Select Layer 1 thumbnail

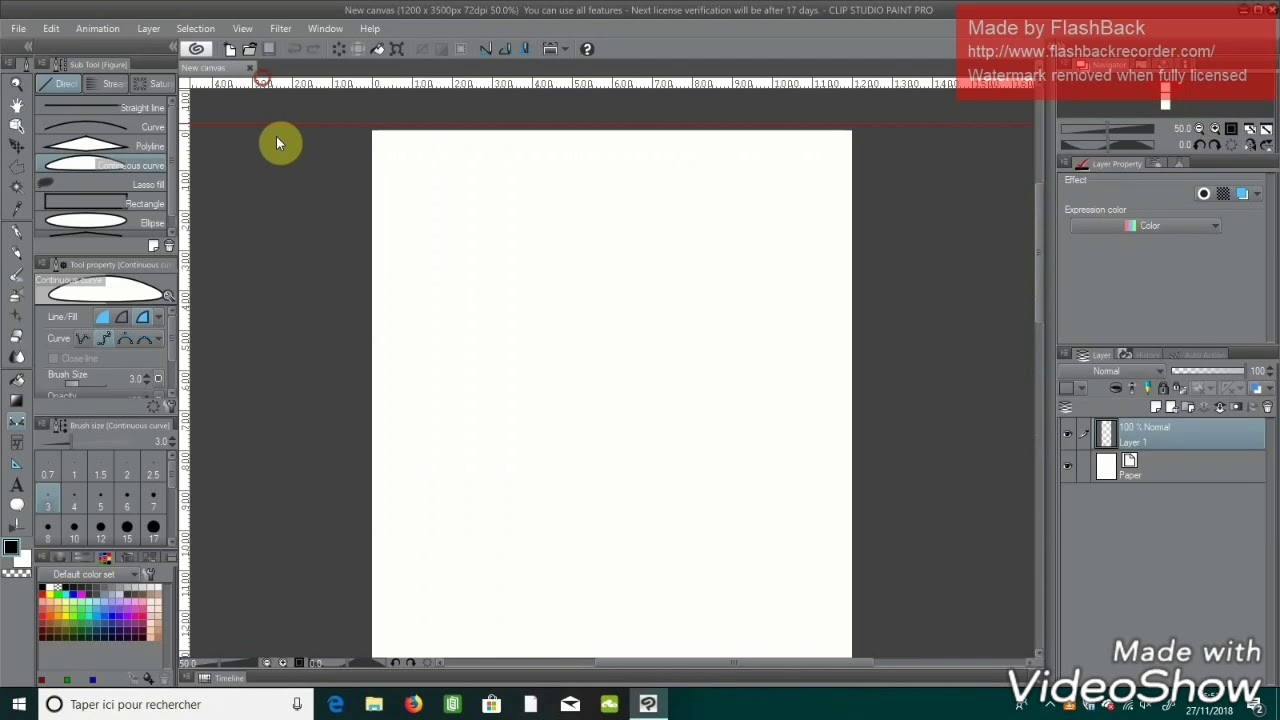[1105, 434]
